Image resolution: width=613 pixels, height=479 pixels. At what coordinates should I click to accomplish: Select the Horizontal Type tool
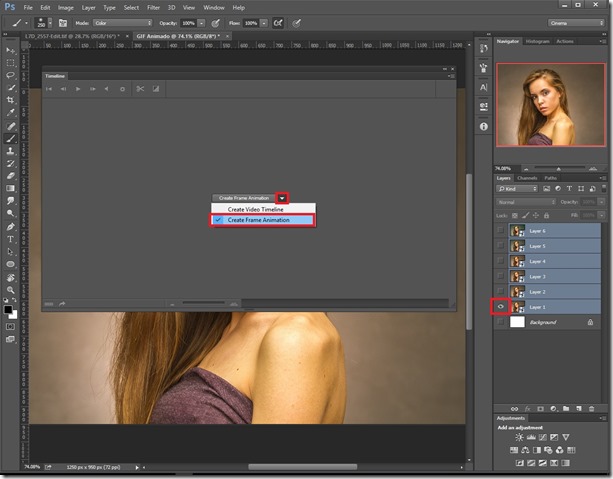pos(10,239)
